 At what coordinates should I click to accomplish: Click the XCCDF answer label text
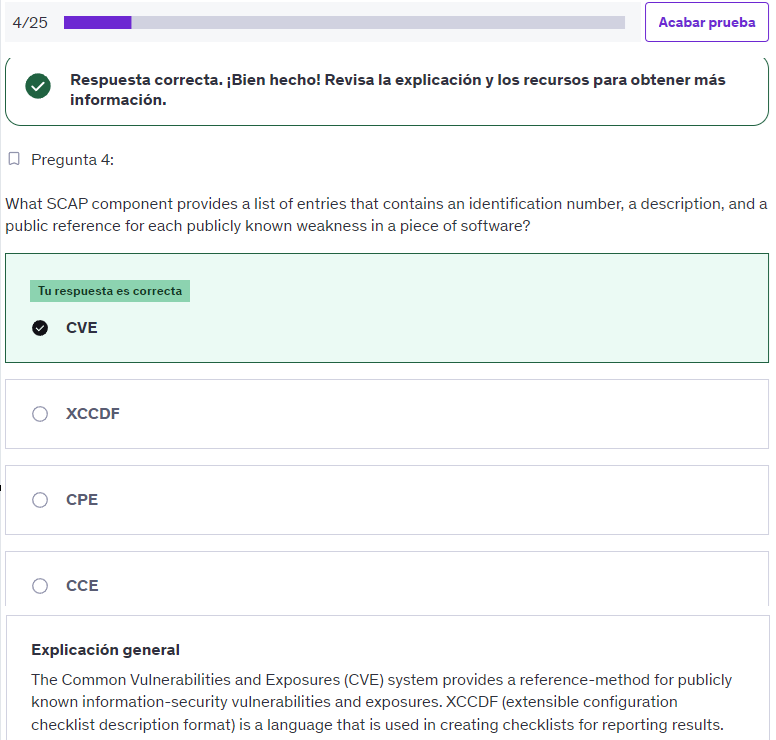(93, 414)
